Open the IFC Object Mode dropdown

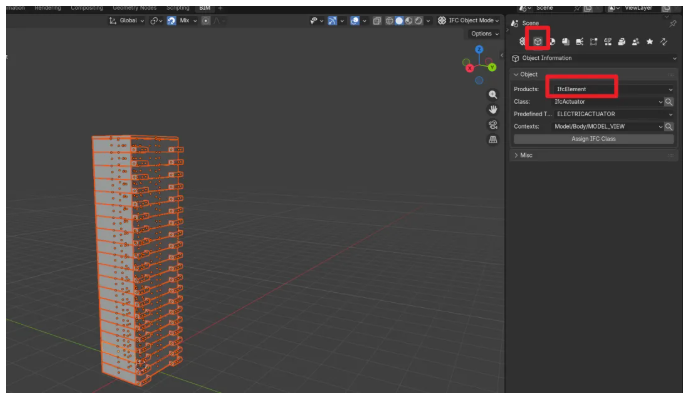click(x=468, y=20)
